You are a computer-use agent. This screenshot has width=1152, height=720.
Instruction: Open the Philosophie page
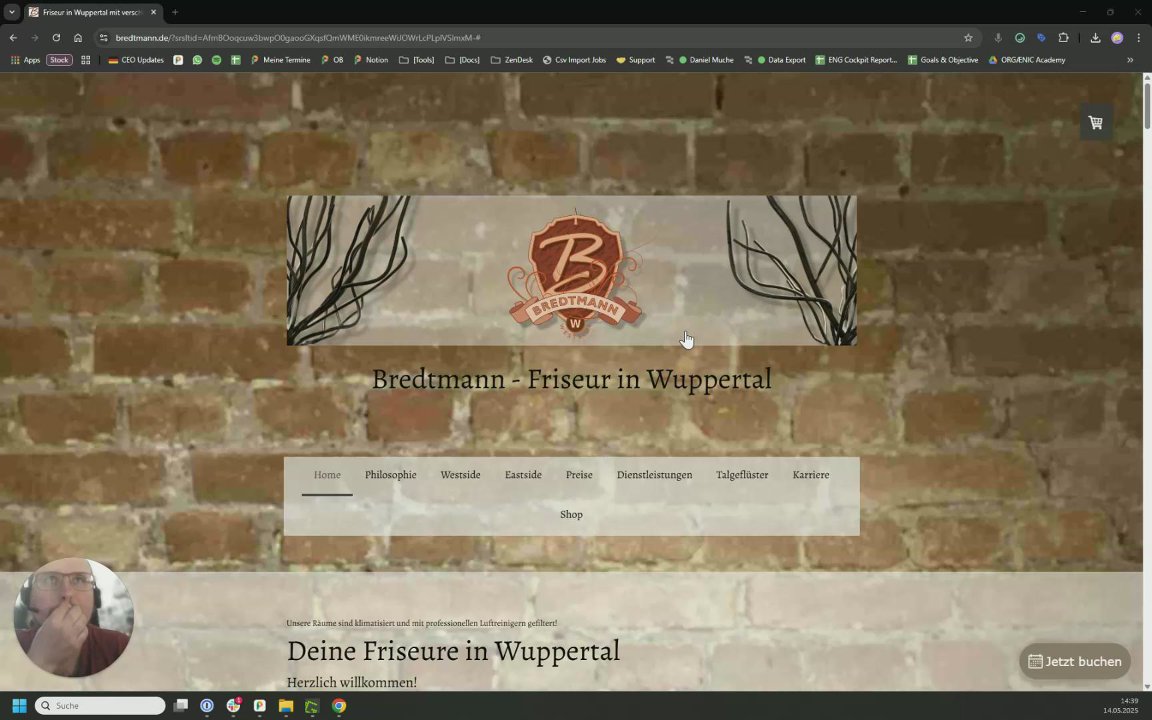point(391,475)
